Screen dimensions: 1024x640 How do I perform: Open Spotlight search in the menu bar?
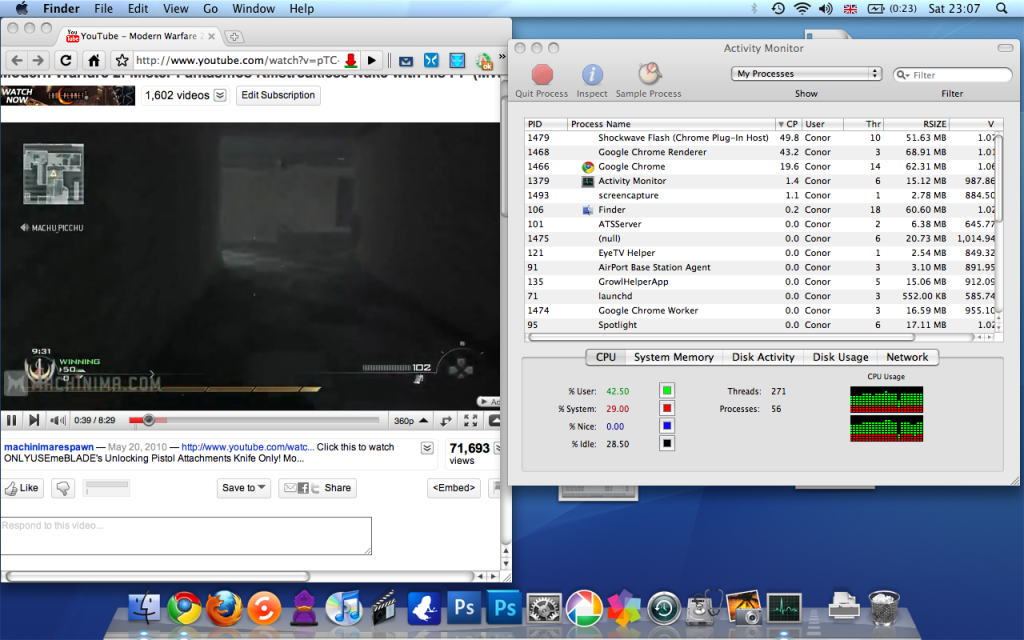1002,8
